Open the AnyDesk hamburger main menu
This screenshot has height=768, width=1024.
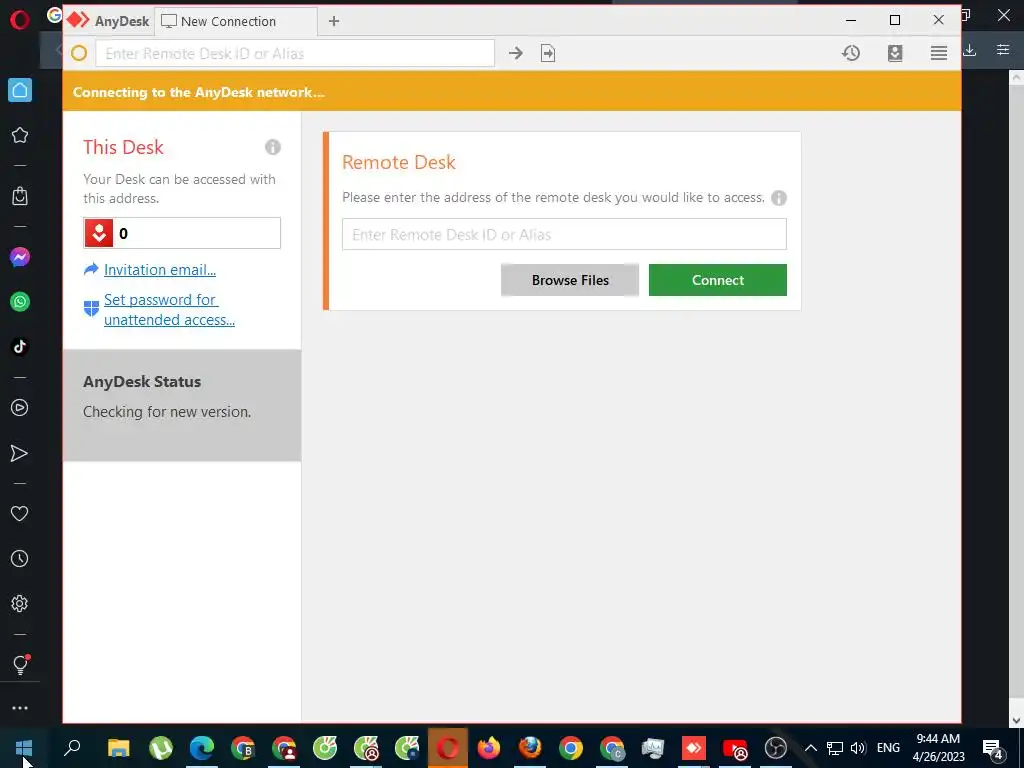[939, 53]
